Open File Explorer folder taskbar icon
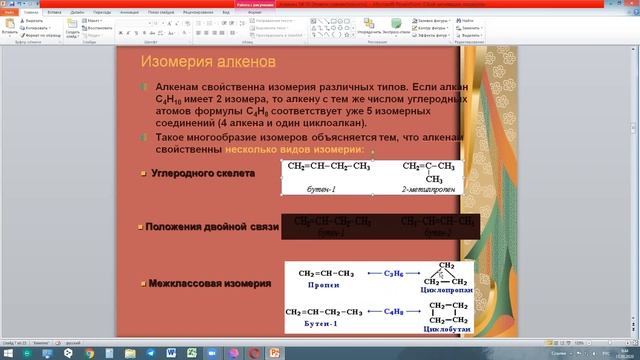640x360 pixels. pyautogui.click(x=130, y=353)
